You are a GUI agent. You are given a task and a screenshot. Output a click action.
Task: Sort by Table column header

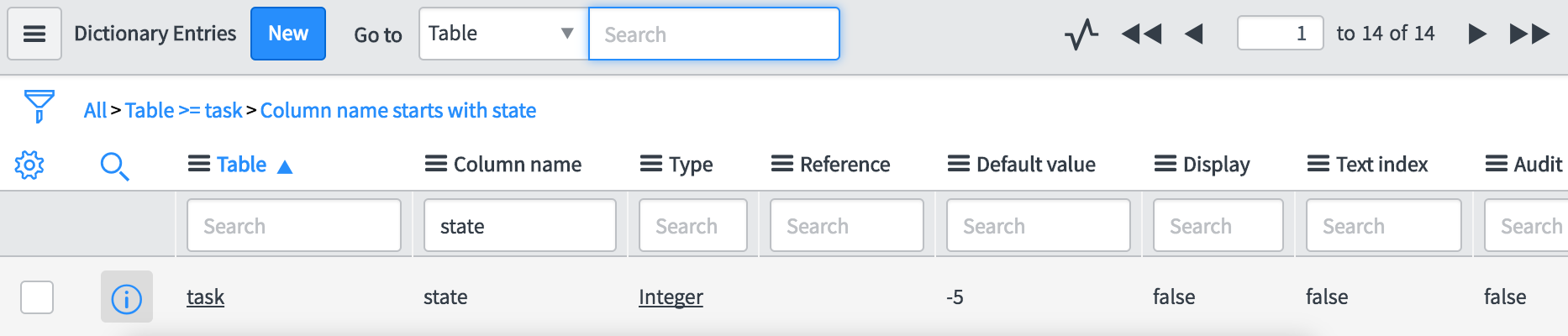[241, 165]
